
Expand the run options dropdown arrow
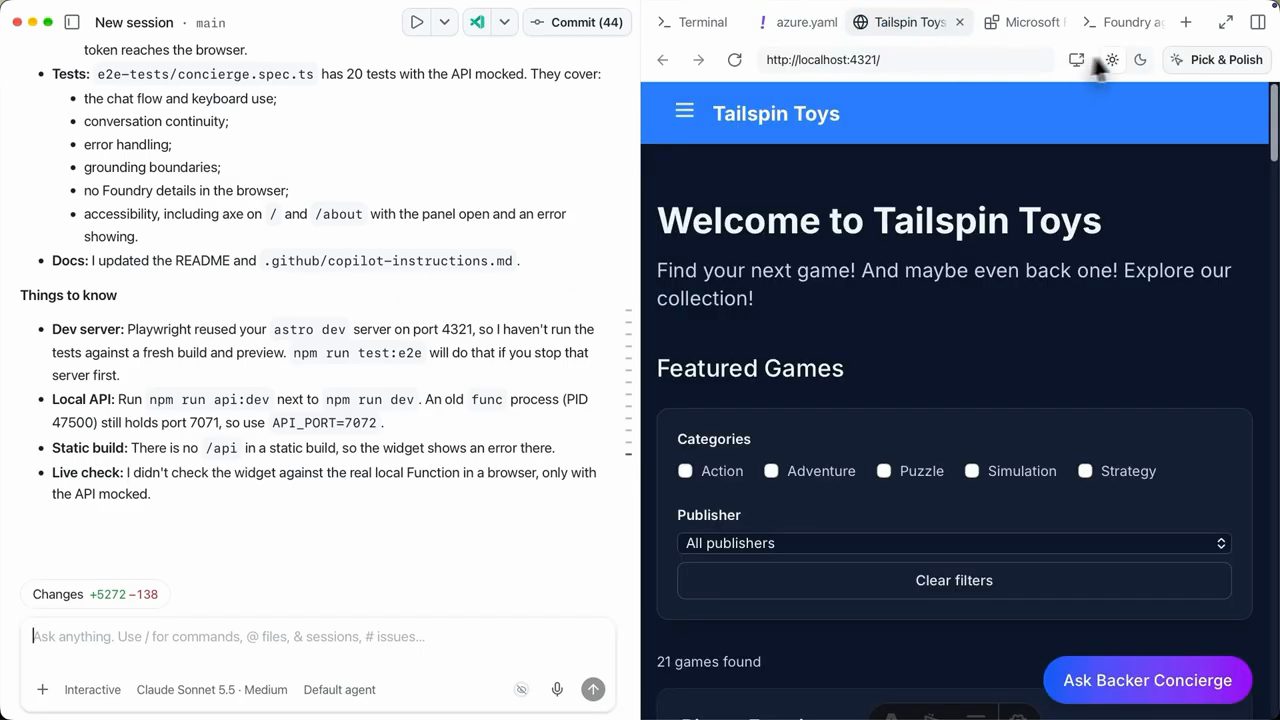tap(444, 22)
